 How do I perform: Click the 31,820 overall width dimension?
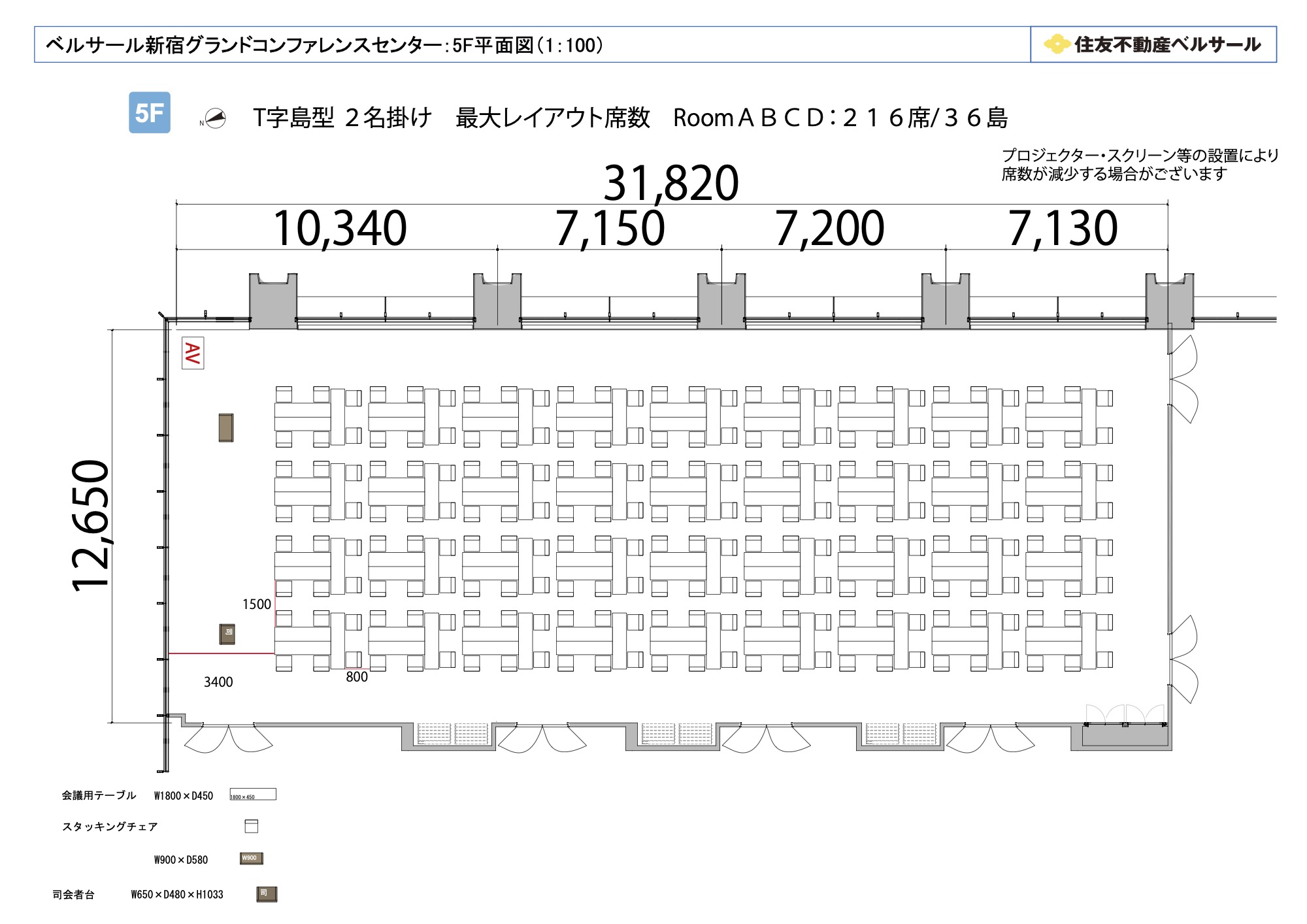coord(671,182)
